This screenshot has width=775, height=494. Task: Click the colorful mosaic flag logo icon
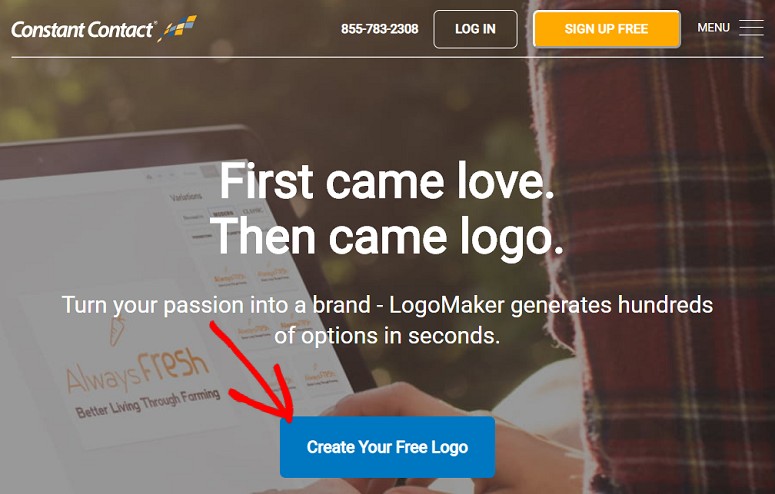[x=177, y=28]
